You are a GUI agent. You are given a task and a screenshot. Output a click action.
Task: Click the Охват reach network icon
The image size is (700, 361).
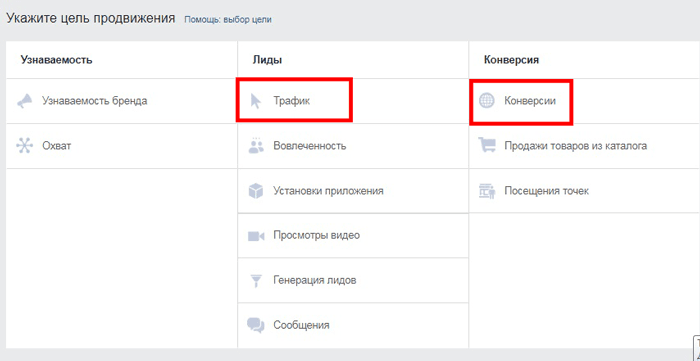coord(25,146)
